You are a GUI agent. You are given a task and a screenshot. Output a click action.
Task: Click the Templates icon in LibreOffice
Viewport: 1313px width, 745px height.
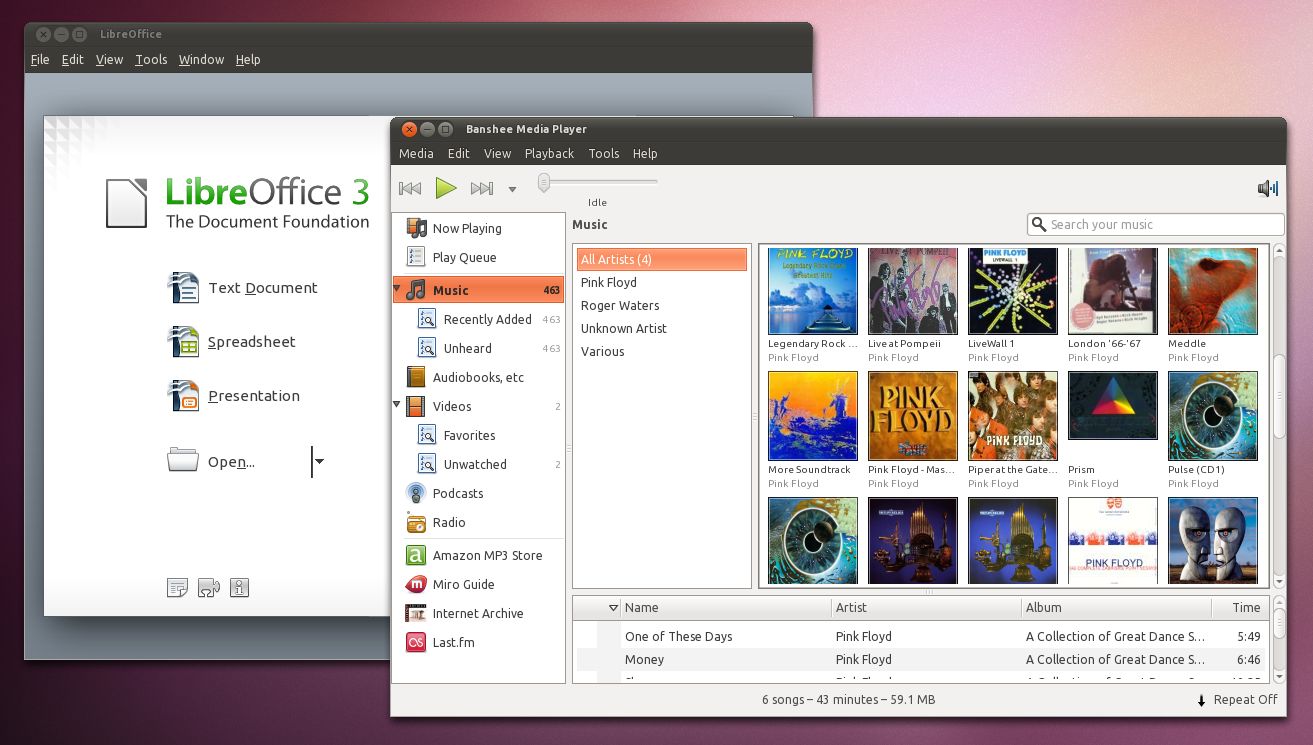[x=177, y=588]
